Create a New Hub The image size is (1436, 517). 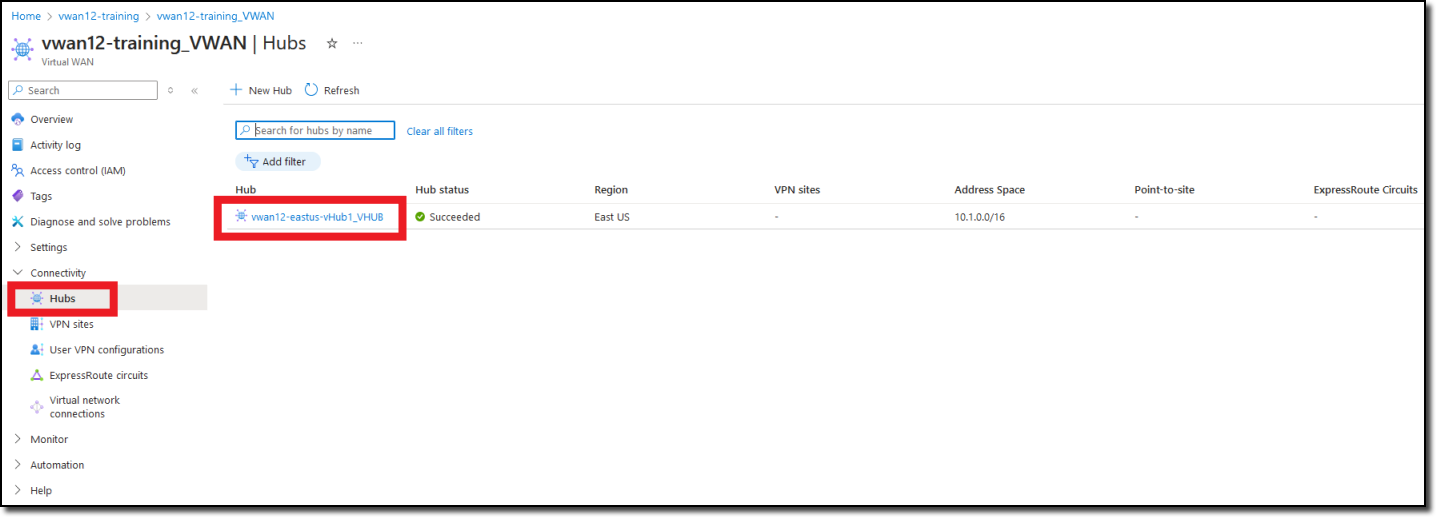coord(261,90)
